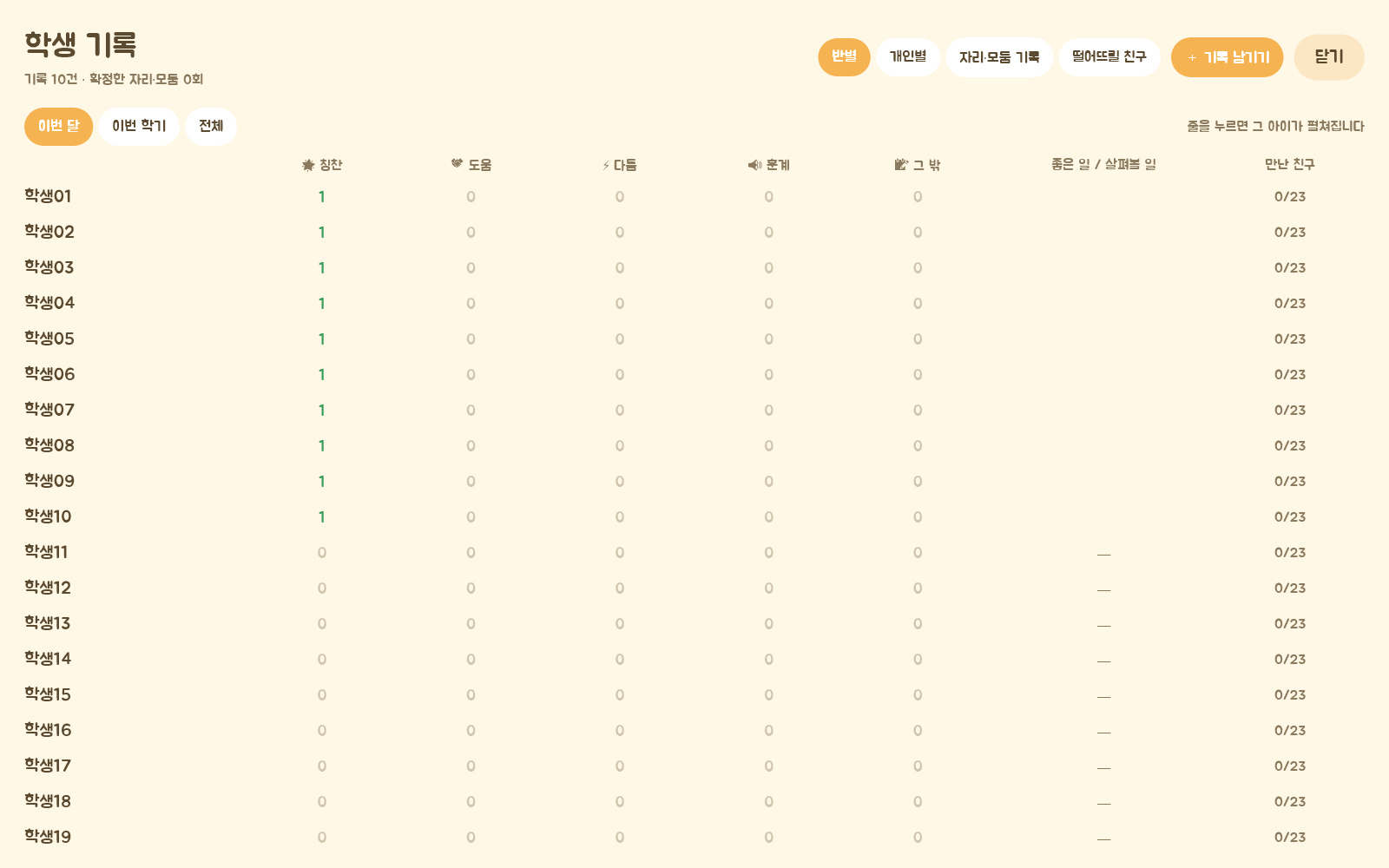
Task: Expand the 학생06 row
Action: 694,375
